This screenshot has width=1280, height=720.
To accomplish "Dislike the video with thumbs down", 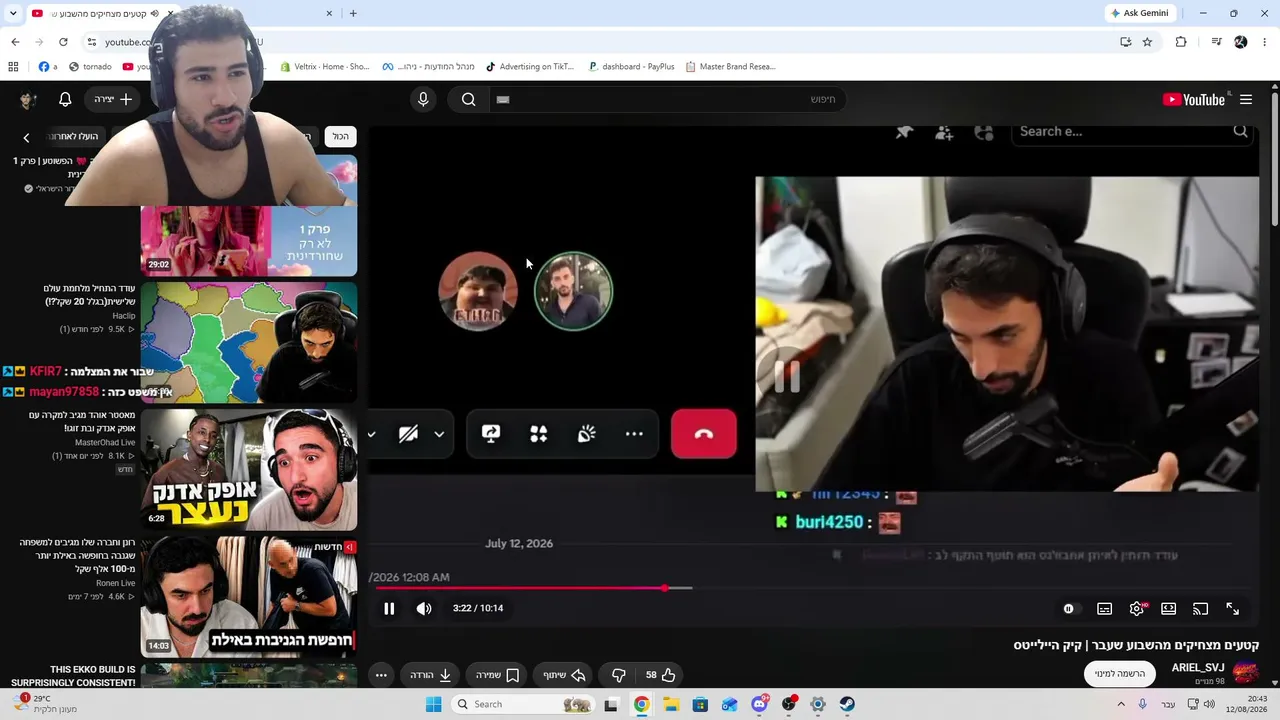I will tap(619, 675).
